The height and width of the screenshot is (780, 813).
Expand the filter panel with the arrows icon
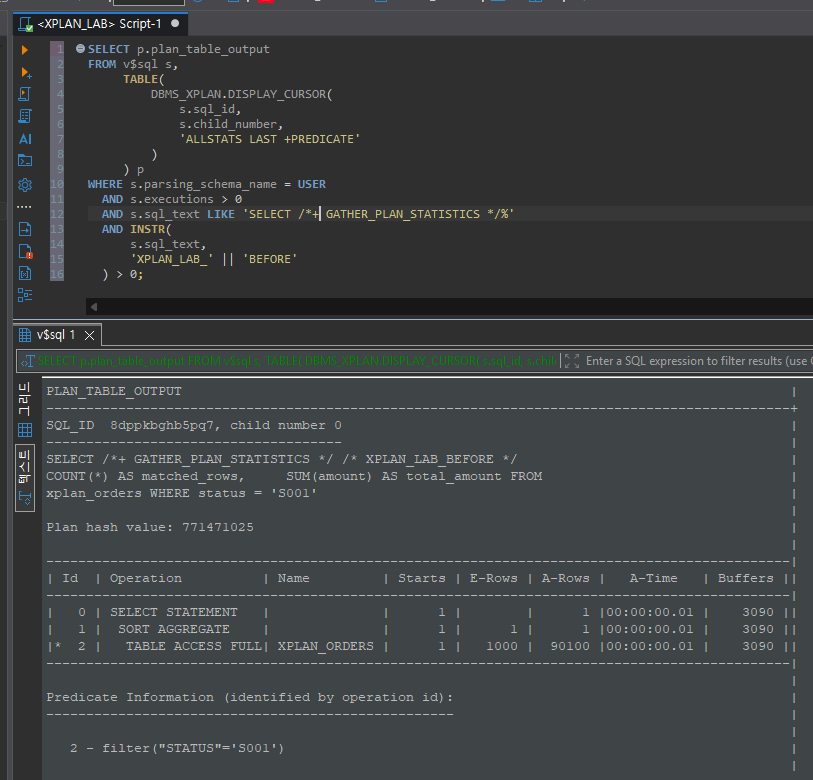pos(571,361)
